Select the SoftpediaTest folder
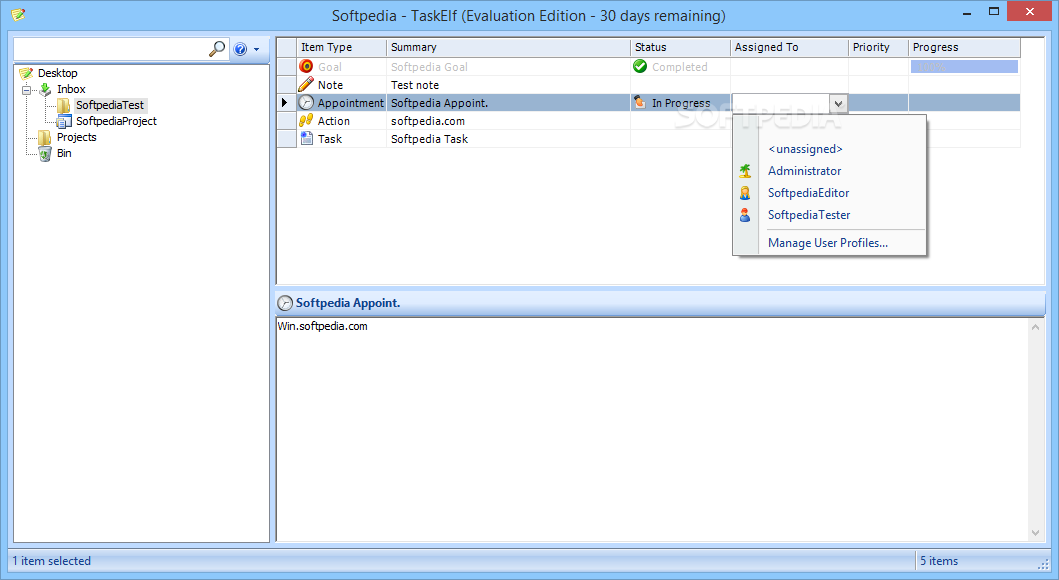Screen dimensions: 1059x580 pyautogui.click(x=110, y=105)
